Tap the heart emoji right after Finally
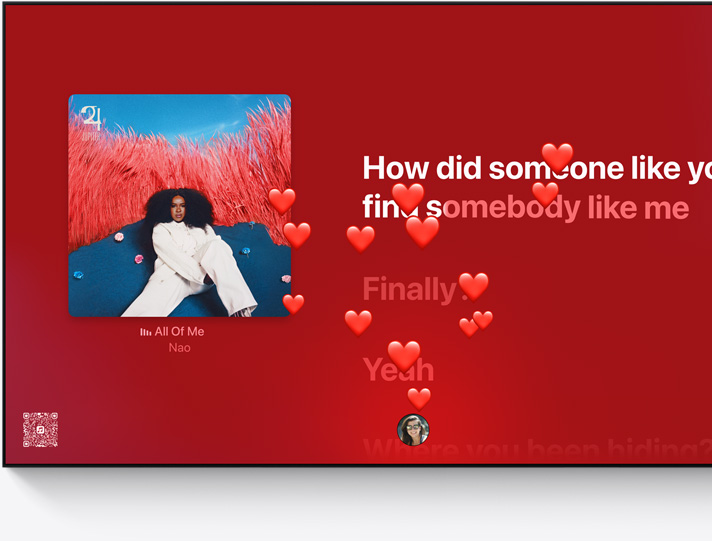This screenshot has width=712, height=541. point(474,287)
